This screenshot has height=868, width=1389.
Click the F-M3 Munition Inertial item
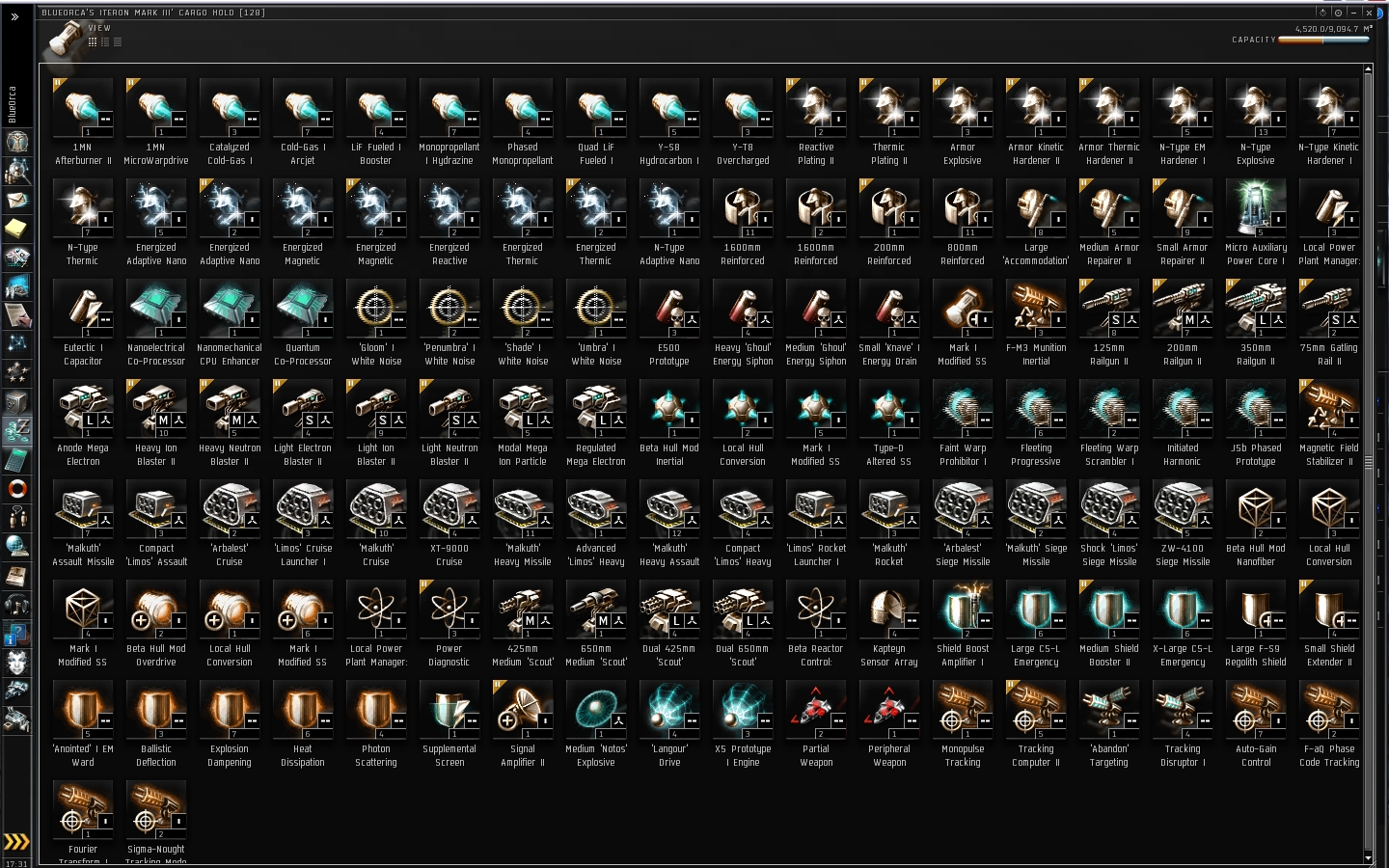click(1036, 323)
